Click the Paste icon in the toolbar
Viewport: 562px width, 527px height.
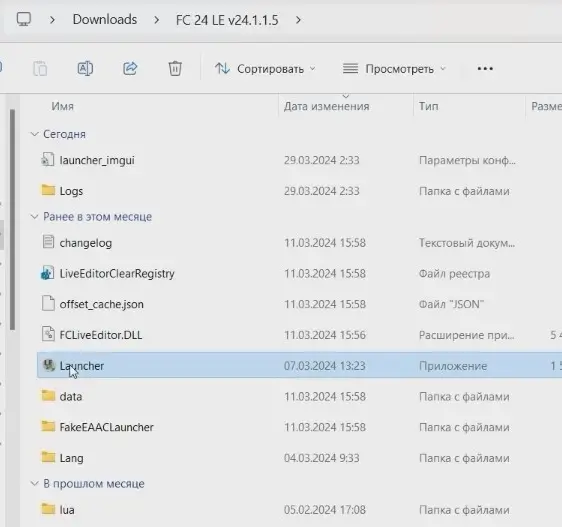[40, 68]
